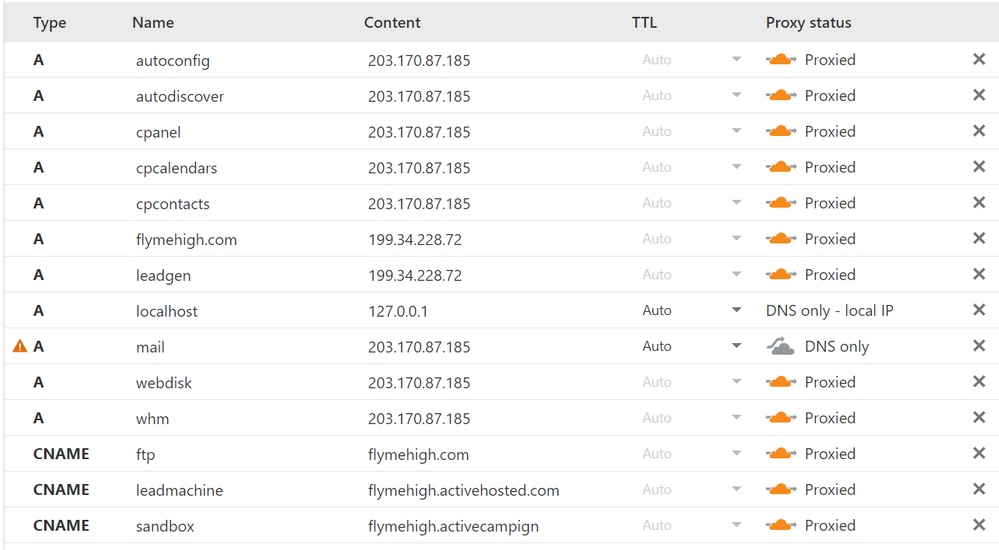Edit content field flymehigh.activehosted.com
Viewport: 999px width, 550px height.
[463, 490]
